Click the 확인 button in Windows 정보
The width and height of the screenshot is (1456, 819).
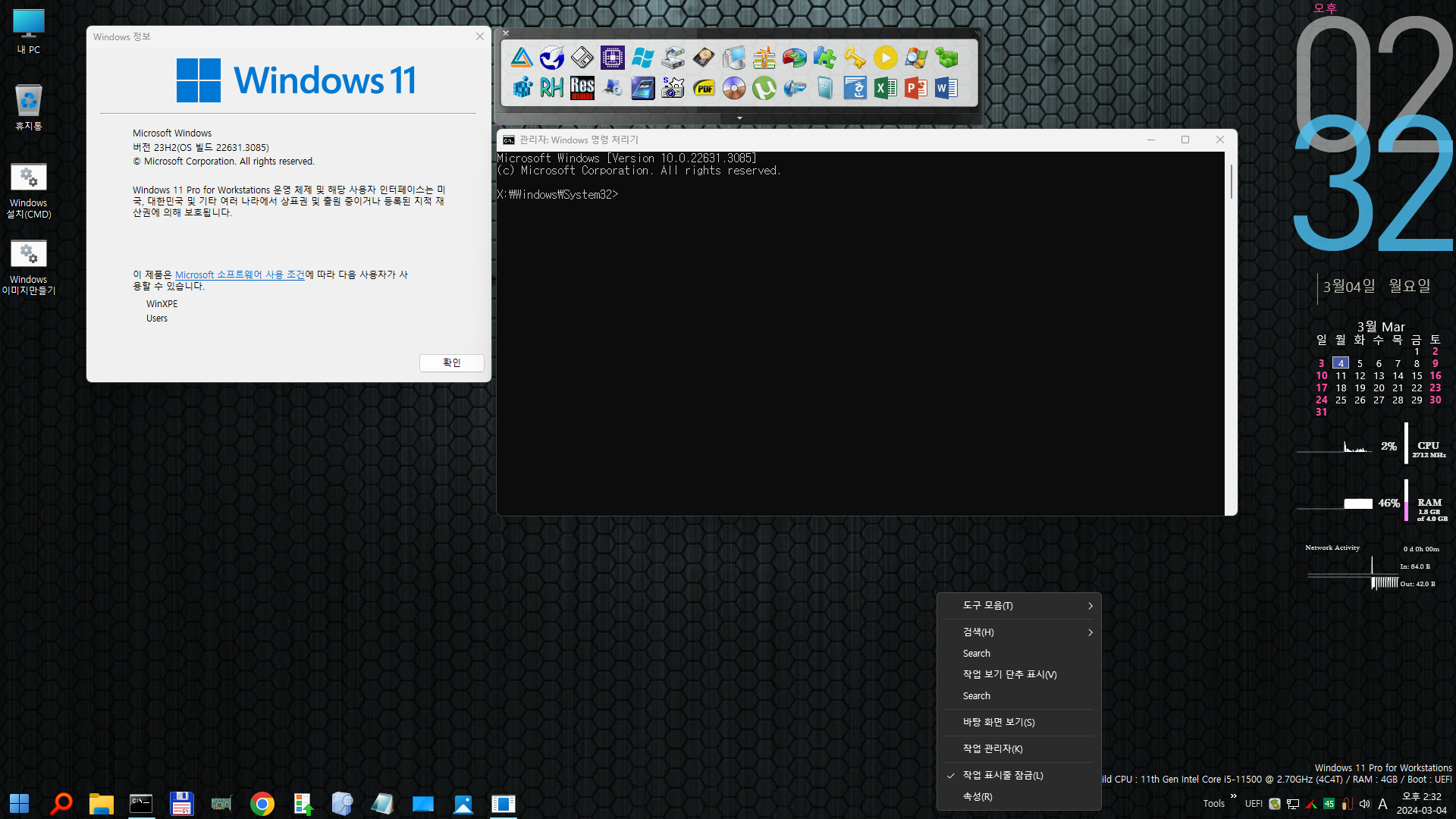point(451,363)
